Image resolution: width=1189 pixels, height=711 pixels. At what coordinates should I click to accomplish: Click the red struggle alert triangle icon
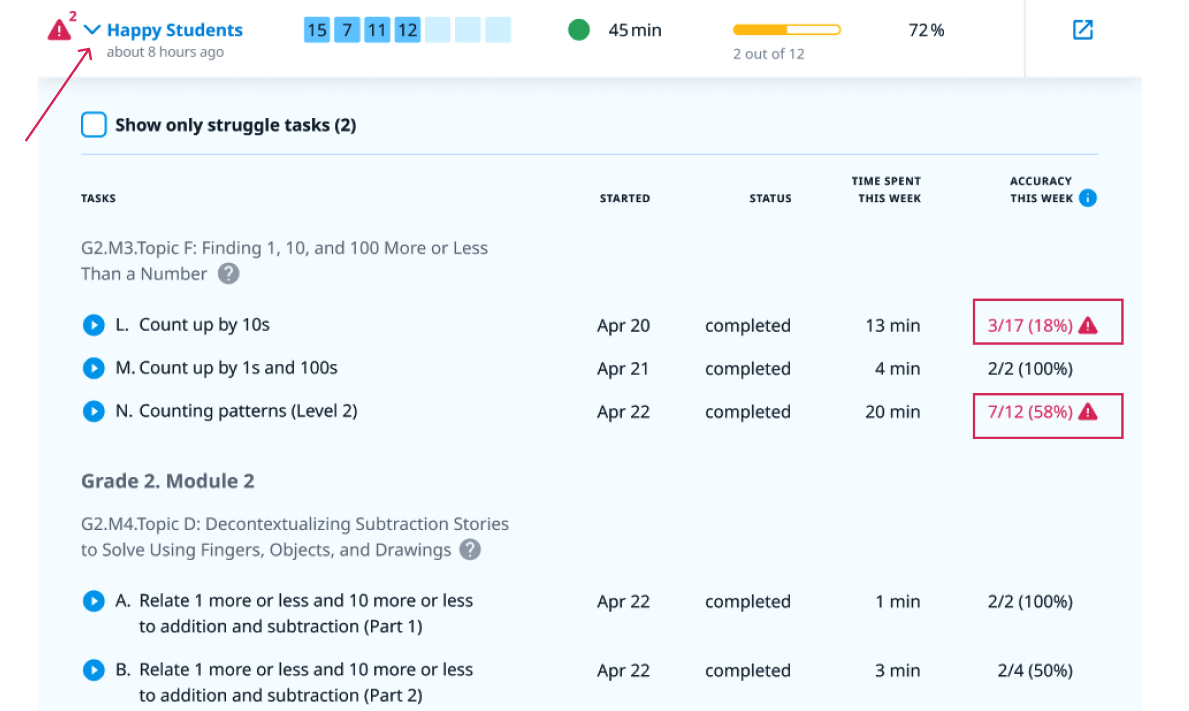(59, 30)
